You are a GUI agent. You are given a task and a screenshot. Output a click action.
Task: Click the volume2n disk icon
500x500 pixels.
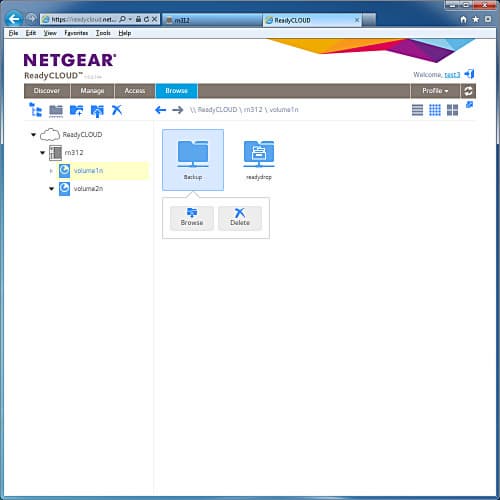point(64,189)
